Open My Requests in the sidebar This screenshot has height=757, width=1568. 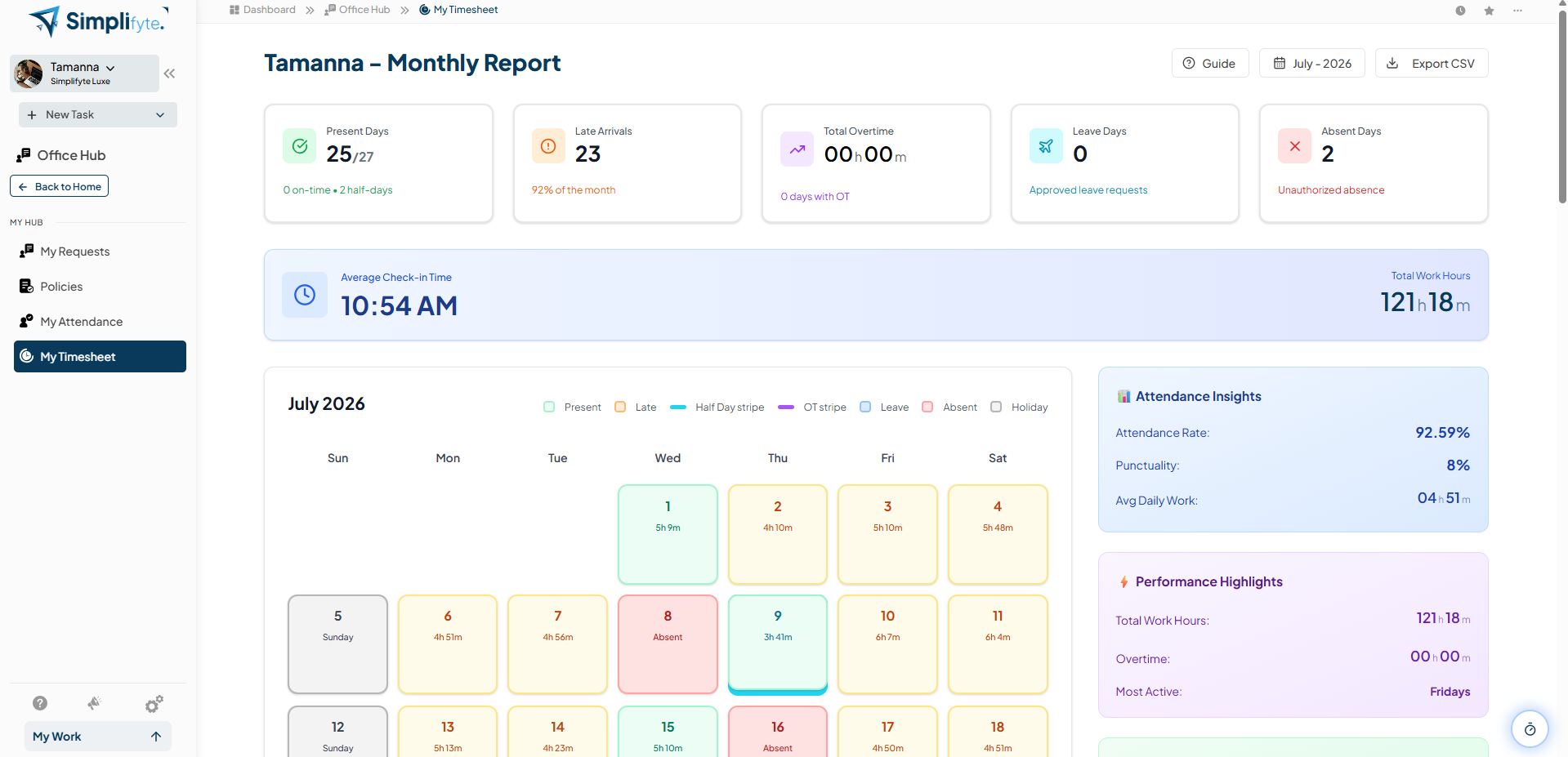[x=100, y=252]
